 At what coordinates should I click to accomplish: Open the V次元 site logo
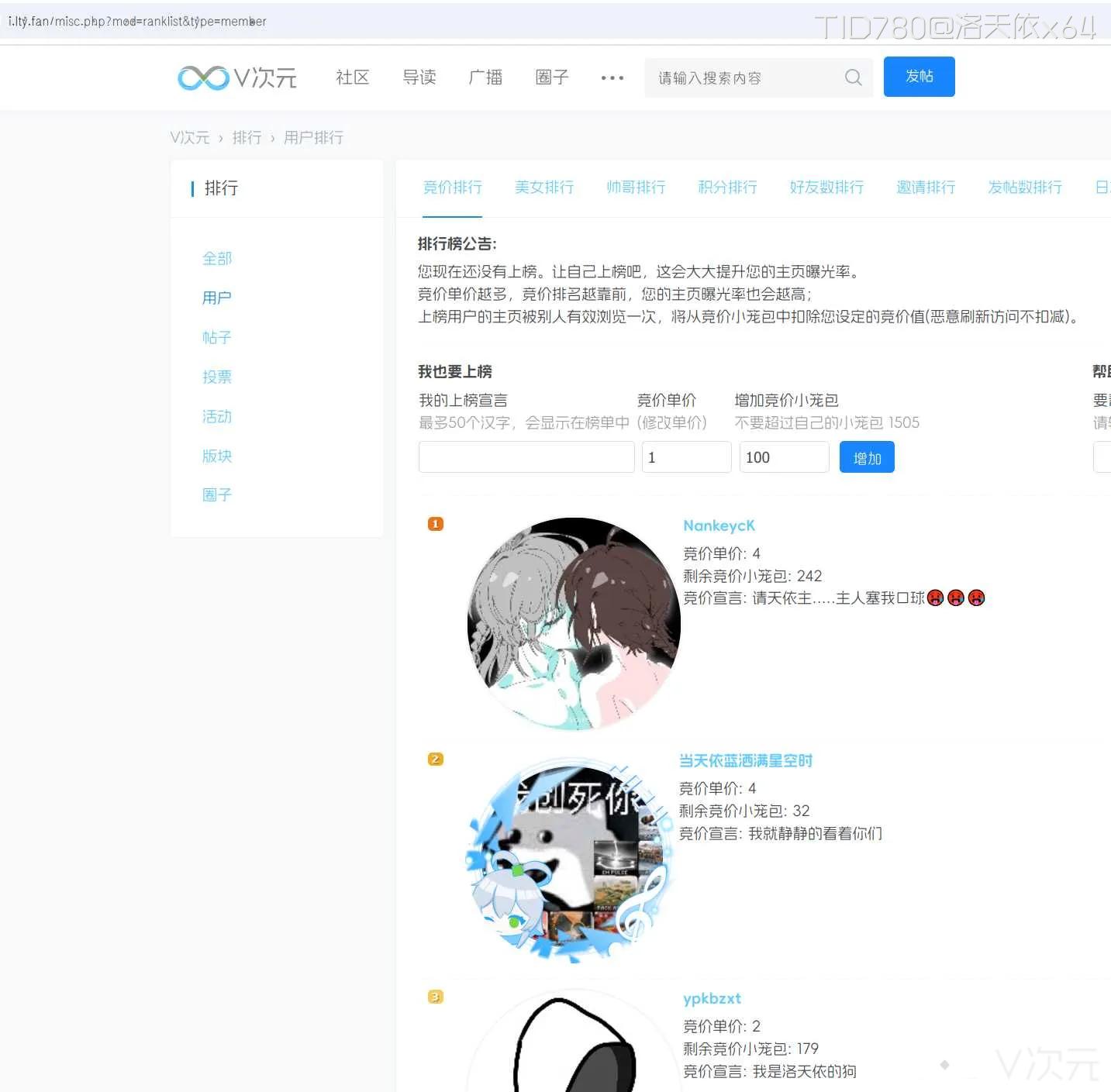click(237, 78)
